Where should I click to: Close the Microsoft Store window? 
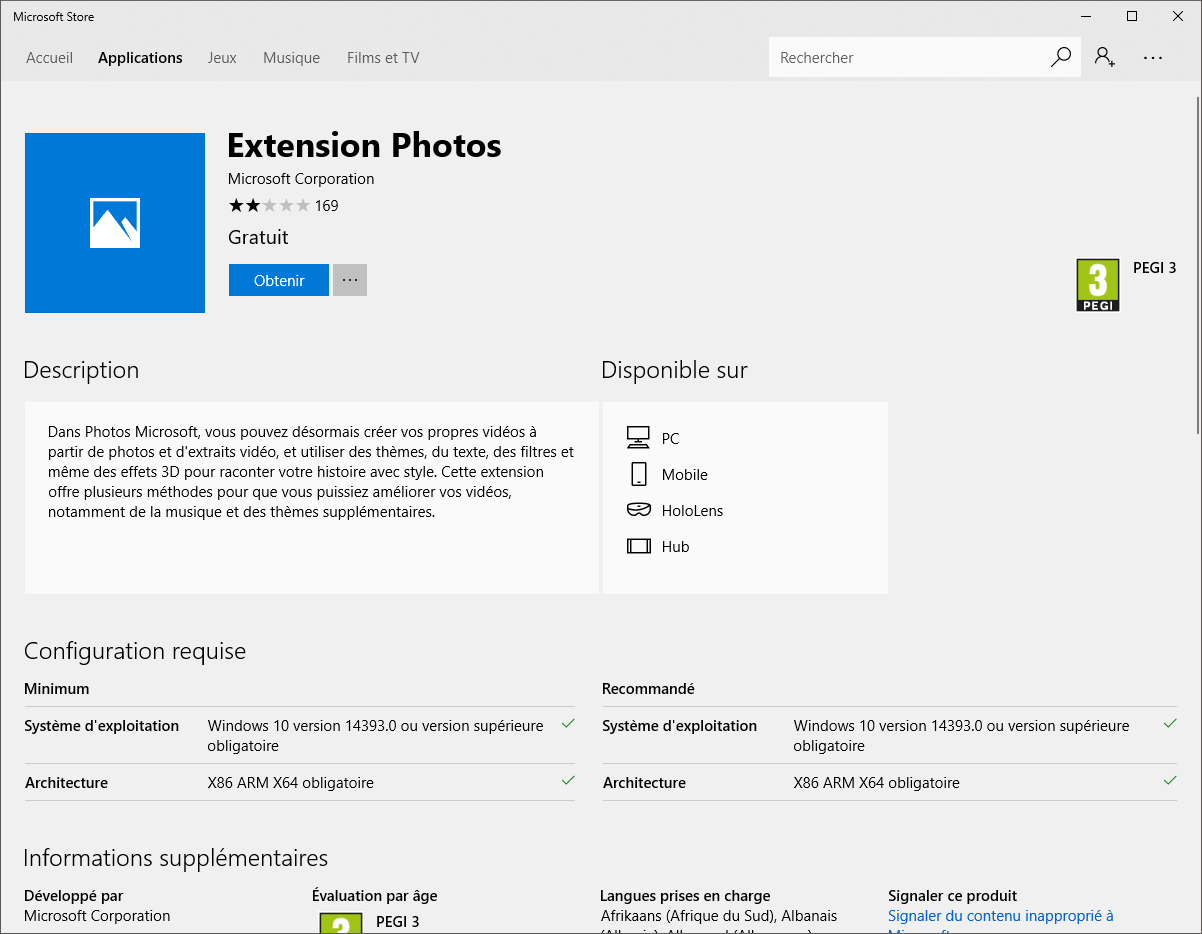pyautogui.click(x=1178, y=16)
